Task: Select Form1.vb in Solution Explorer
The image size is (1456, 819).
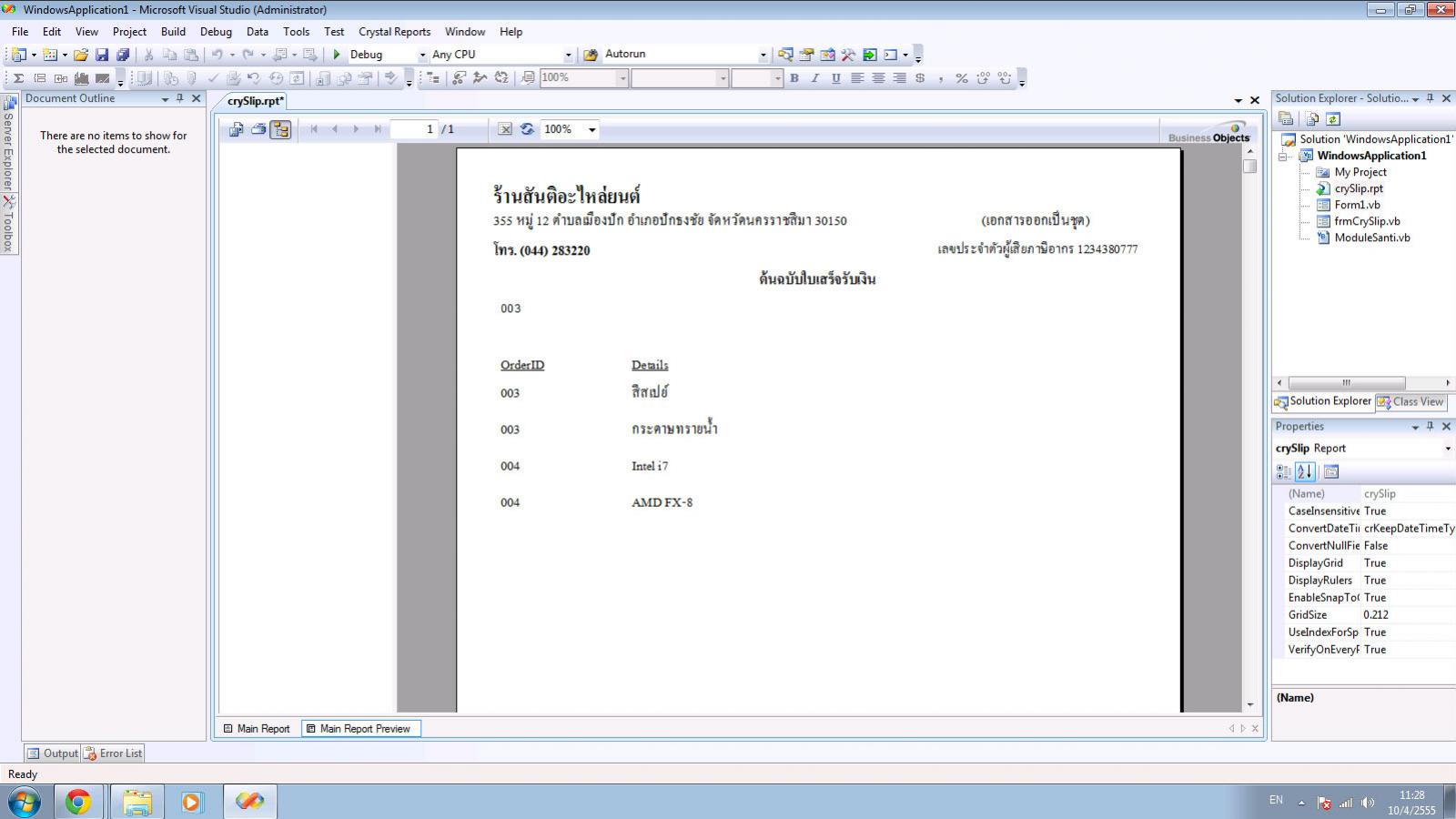Action: pyautogui.click(x=1357, y=205)
